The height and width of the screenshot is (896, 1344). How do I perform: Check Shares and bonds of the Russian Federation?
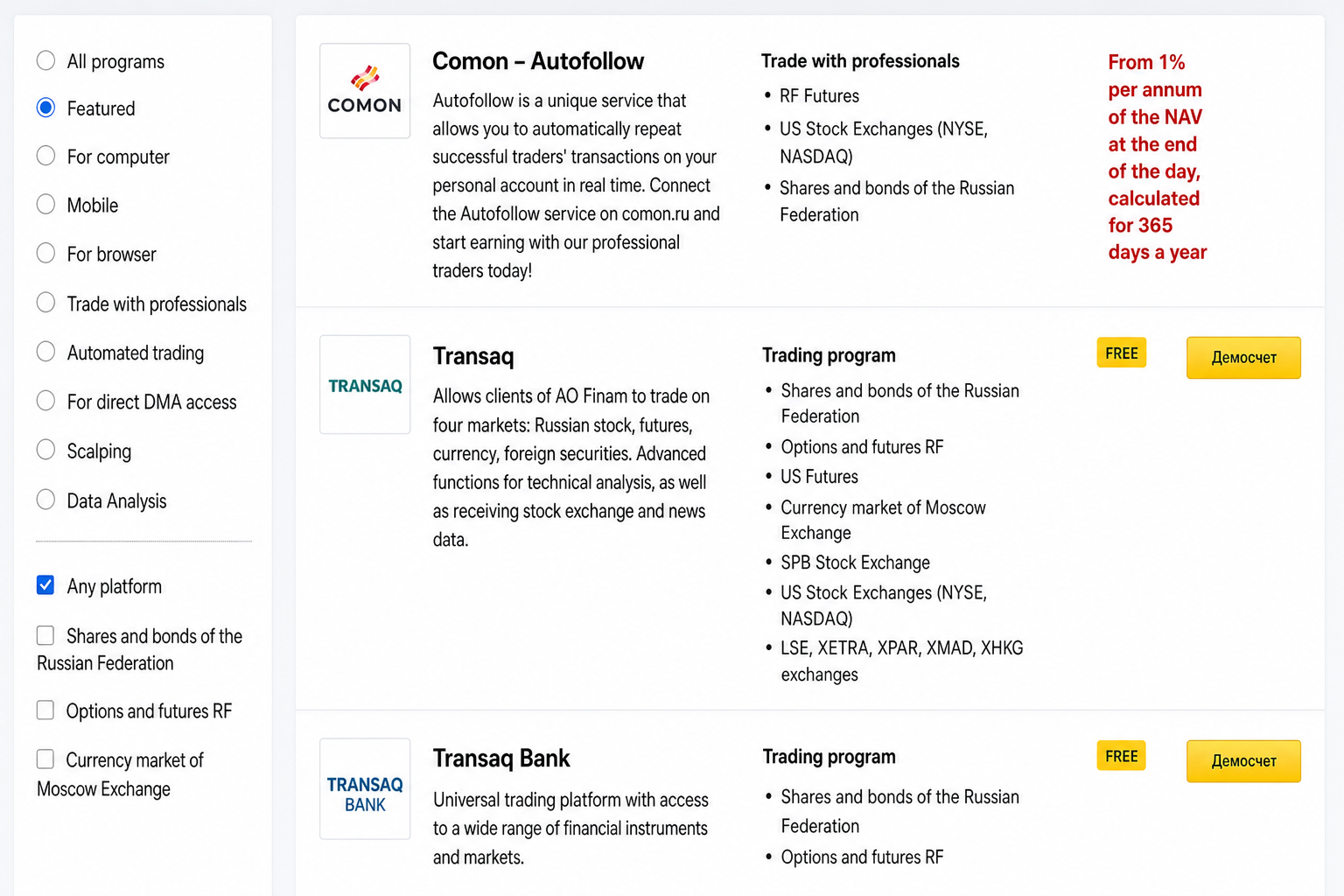pyautogui.click(x=45, y=635)
